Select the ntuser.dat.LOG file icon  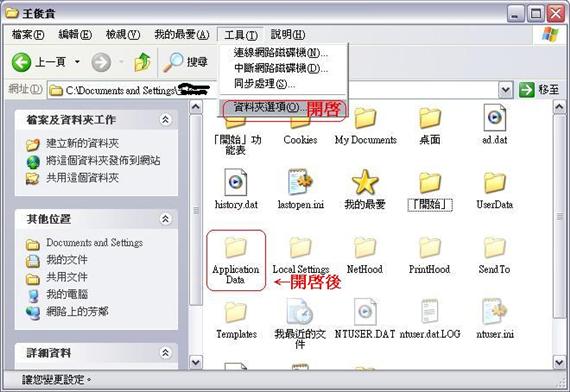click(430, 312)
